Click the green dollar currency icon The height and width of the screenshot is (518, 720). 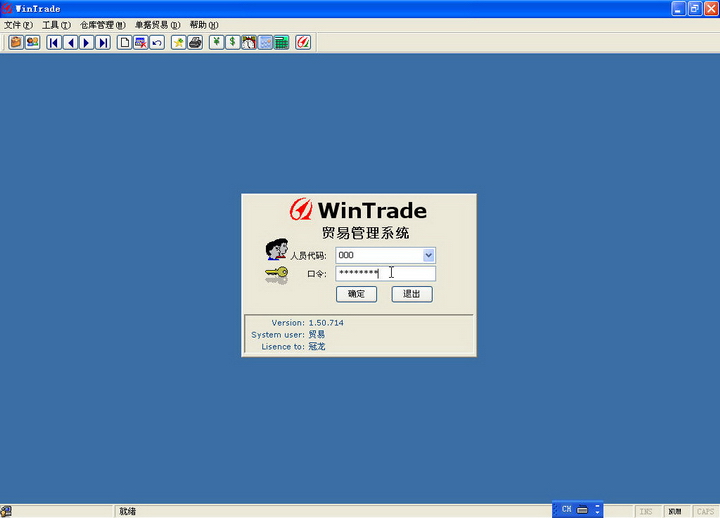tap(232, 43)
